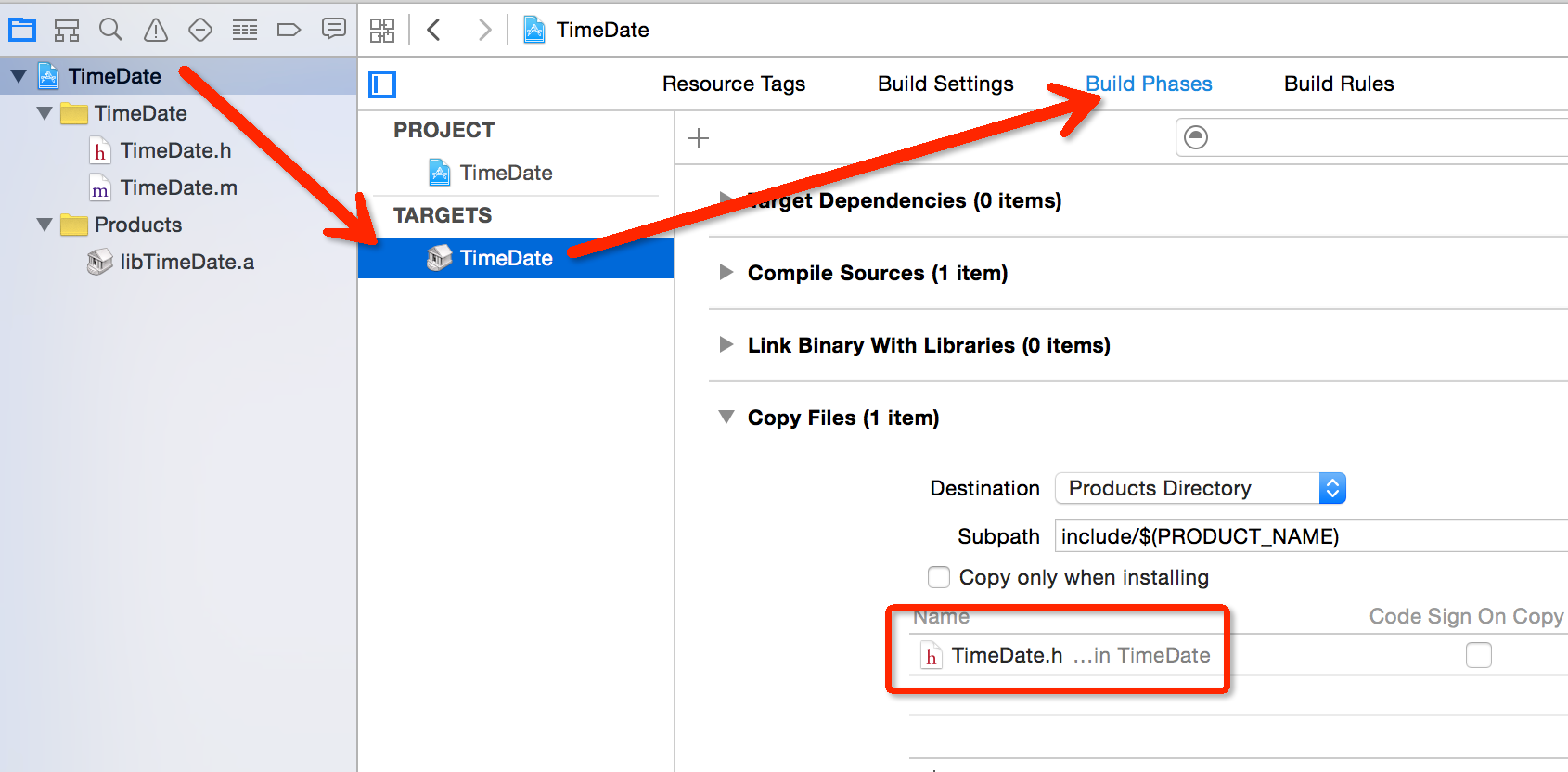Click the filter icon in search field
The height and width of the screenshot is (772, 1568).
1196,137
